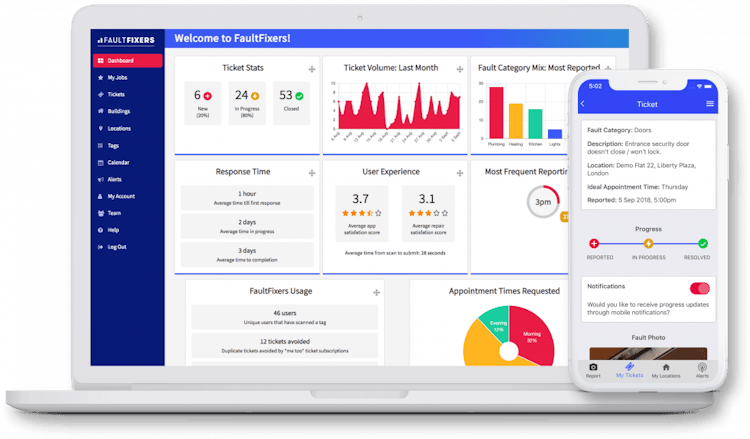Click the red Plumbing bar in chart
Image resolution: width=750 pixels, height=439 pixels.
pos(496,113)
